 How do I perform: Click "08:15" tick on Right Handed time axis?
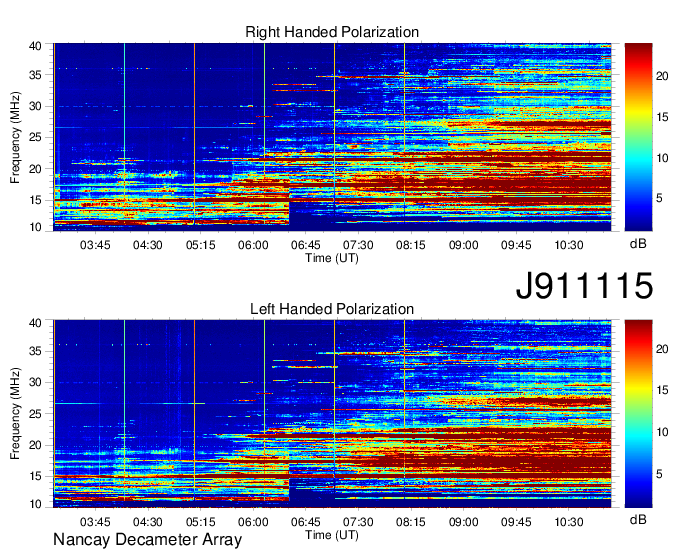tap(411, 245)
